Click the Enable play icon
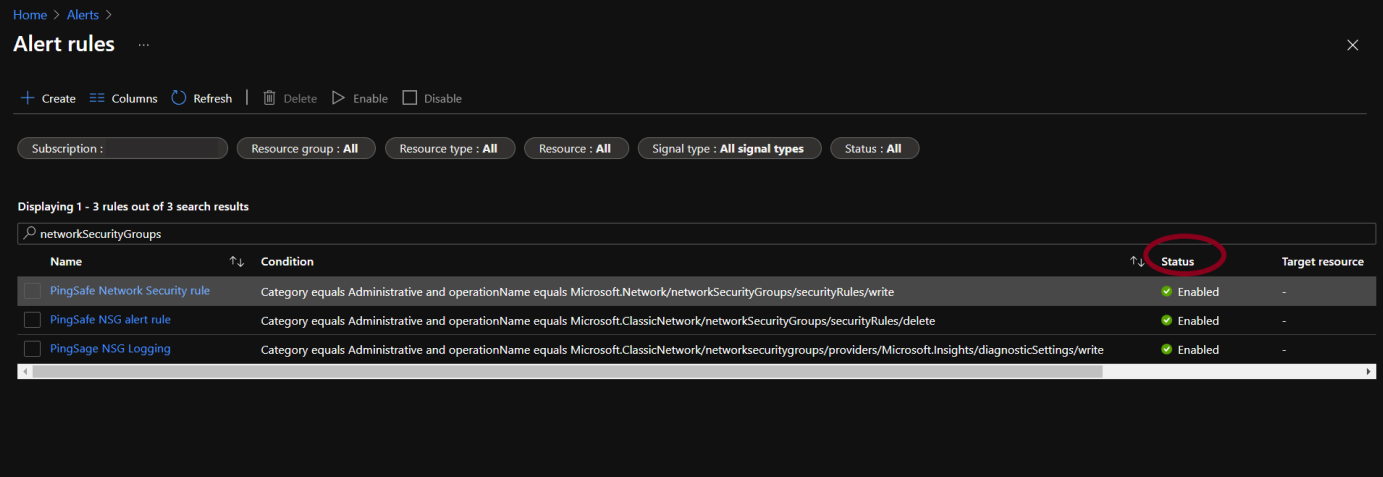The height and width of the screenshot is (477, 1383). (339, 98)
